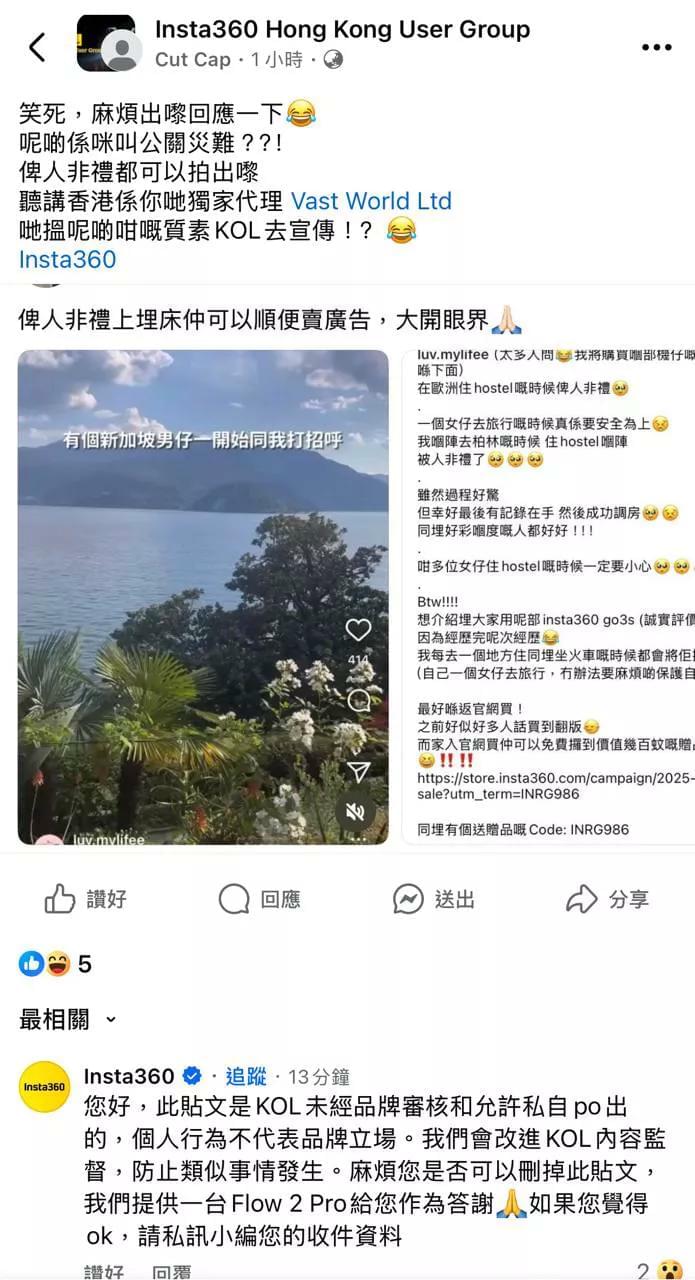
Task: View reactions count showing 5
Action: click(x=55, y=964)
